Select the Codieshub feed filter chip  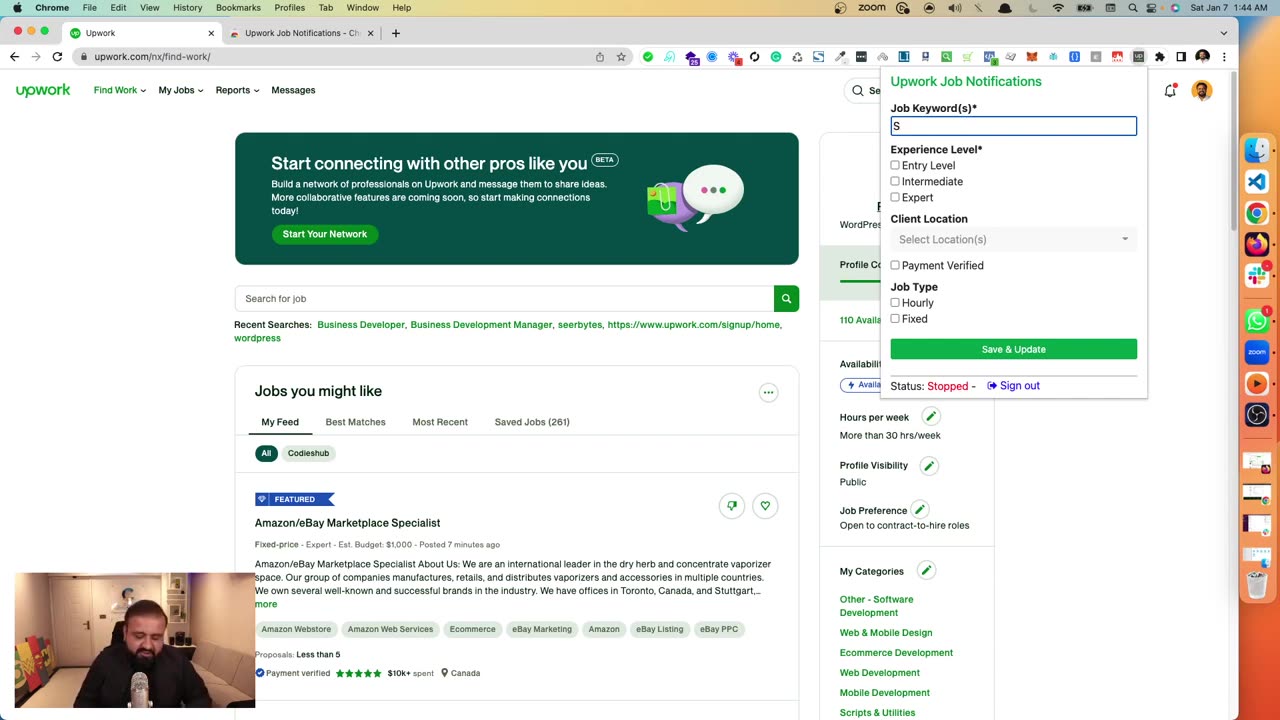308,453
